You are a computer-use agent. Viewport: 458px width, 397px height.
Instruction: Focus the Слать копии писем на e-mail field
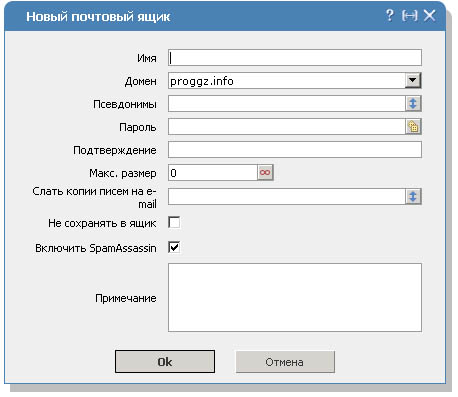coord(286,196)
